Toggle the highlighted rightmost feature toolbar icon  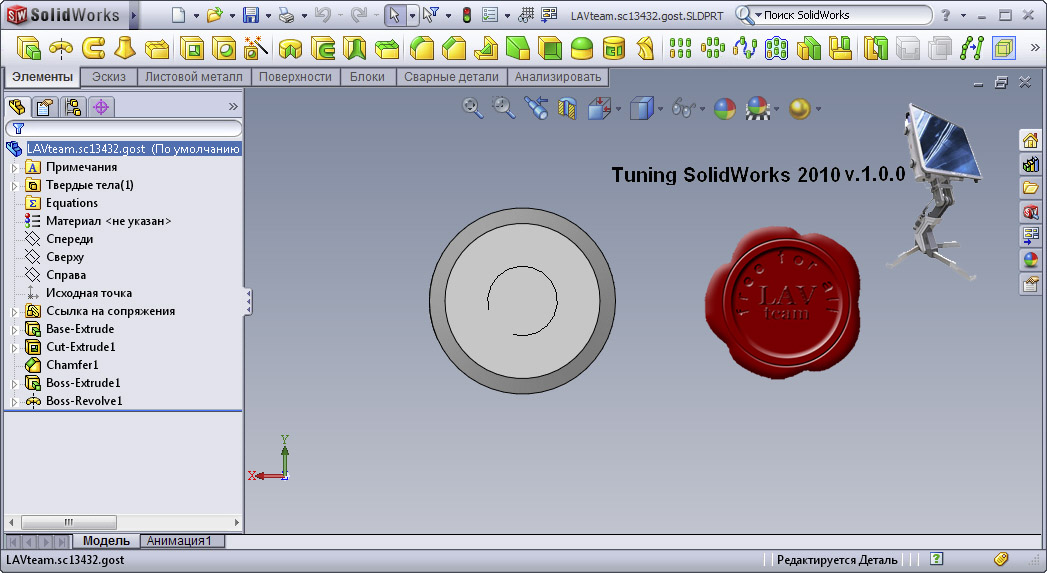pyautogui.click(x=1003, y=48)
